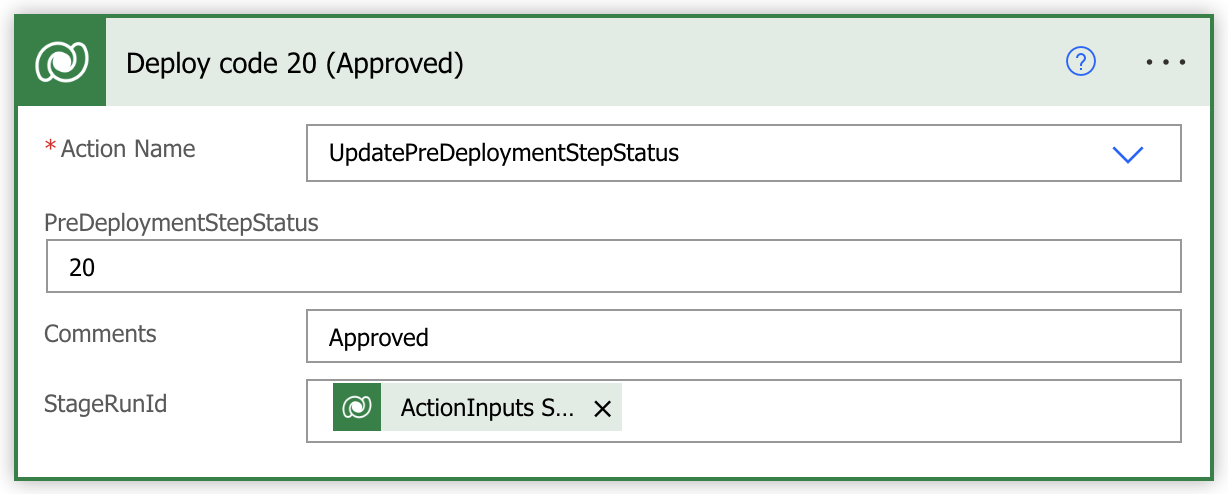The width and height of the screenshot is (1228, 494).
Task: Click the PreDeploymentStepStatus input field
Action: click(x=614, y=266)
